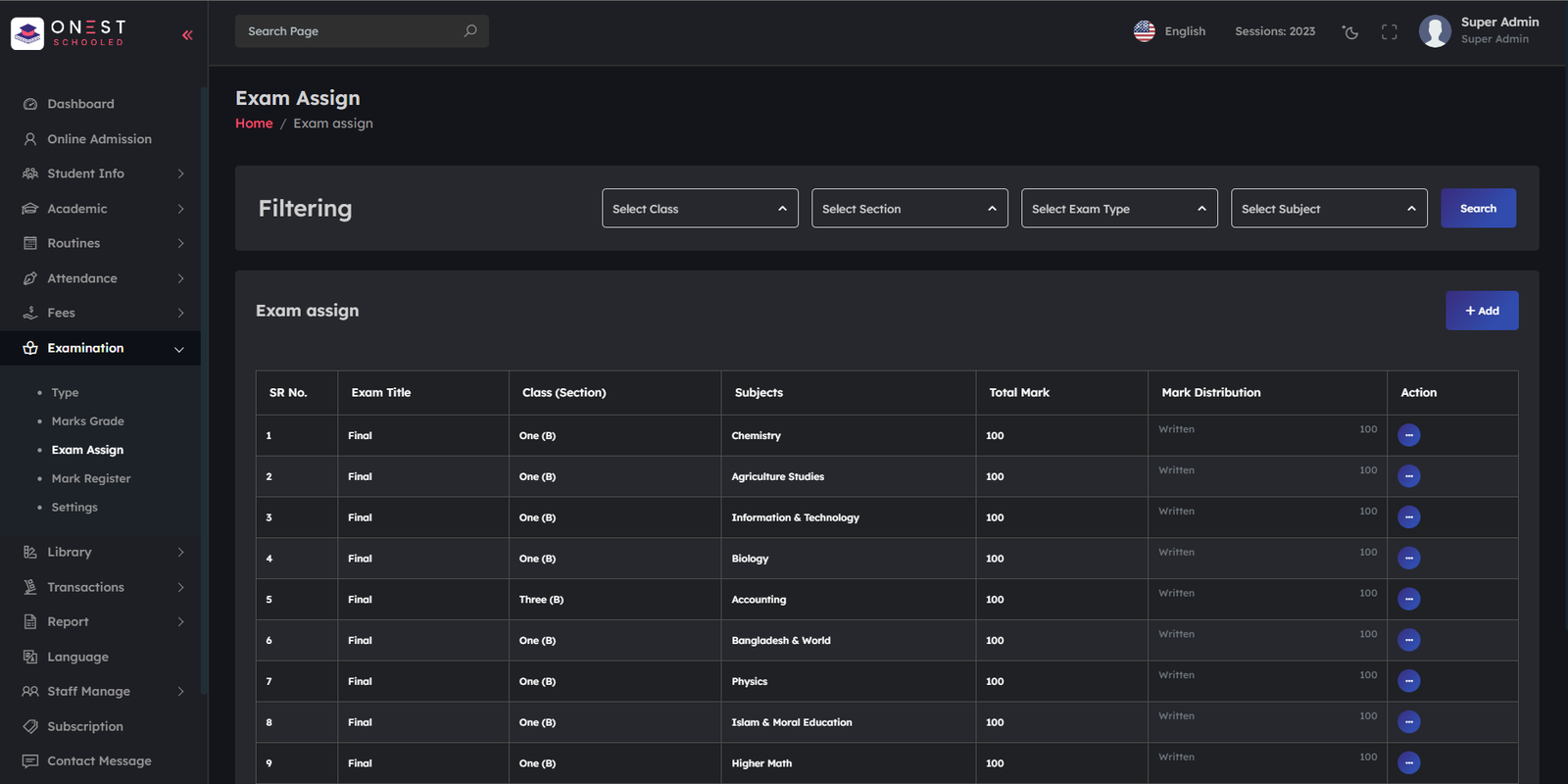Screen dimensions: 1568x784
Task: Open action menu for Chemistry row
Action: pyautogui.click(x=1409, y=435)
